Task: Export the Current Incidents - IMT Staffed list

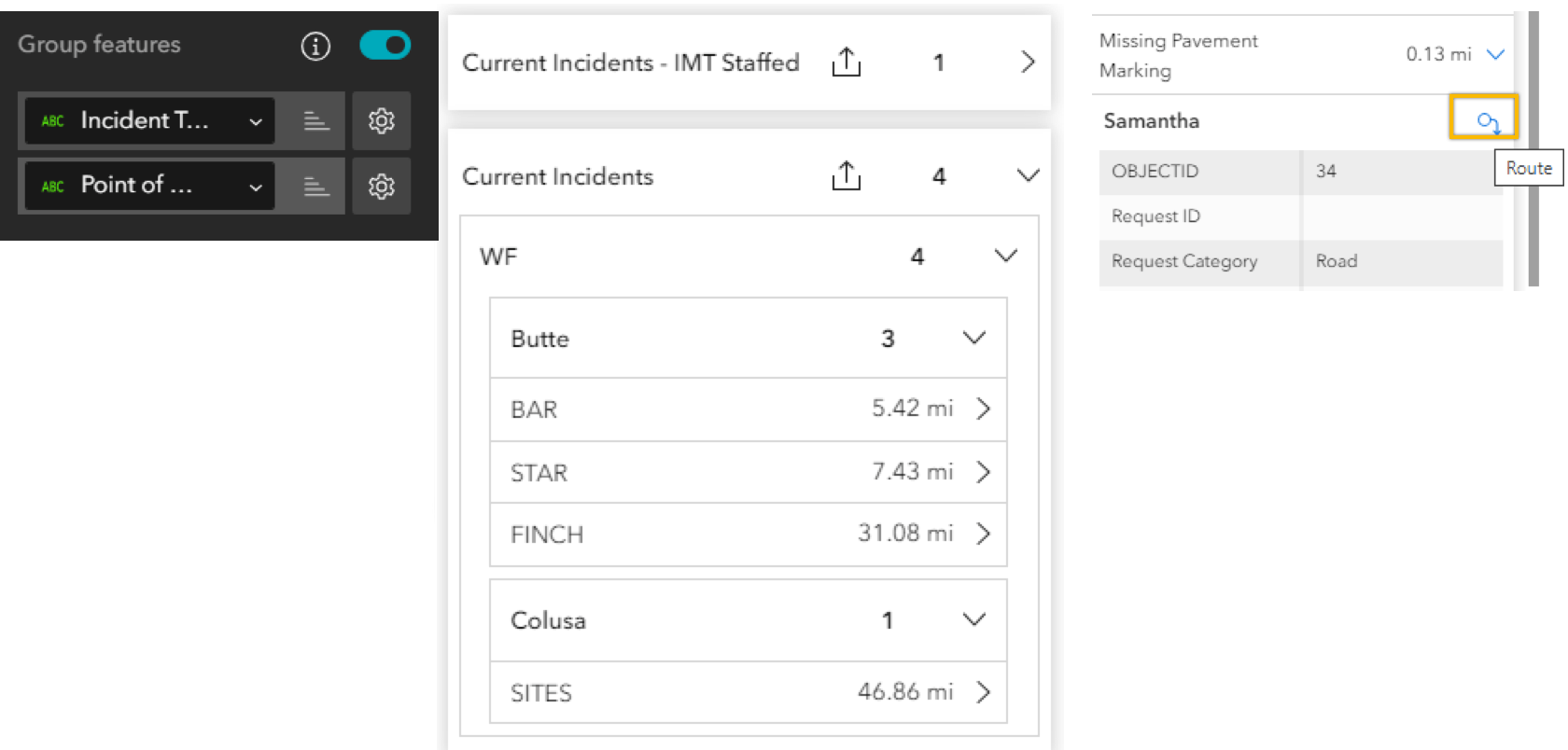Action: point(846,62)
